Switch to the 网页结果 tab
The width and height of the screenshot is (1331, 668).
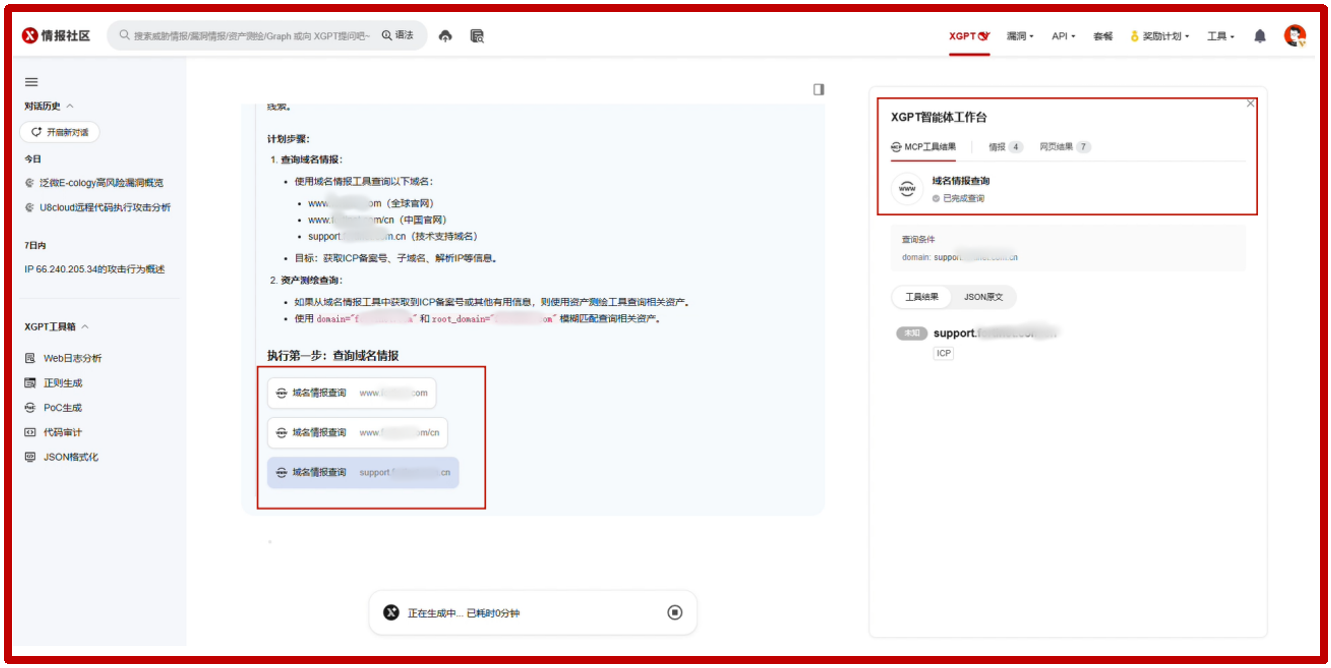(1064, 147)
